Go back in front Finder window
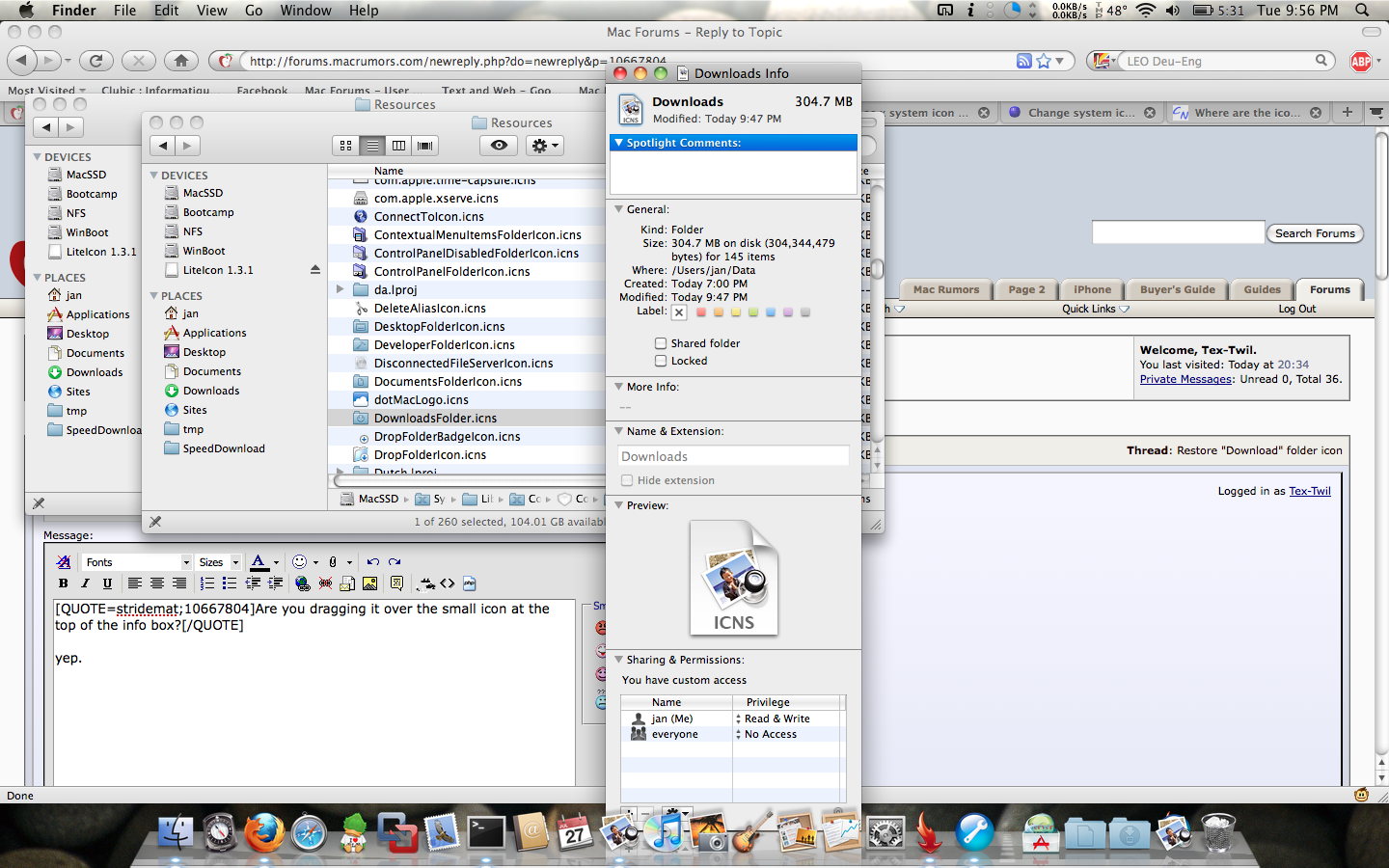 pyautogui.click(x=163, y=146)
